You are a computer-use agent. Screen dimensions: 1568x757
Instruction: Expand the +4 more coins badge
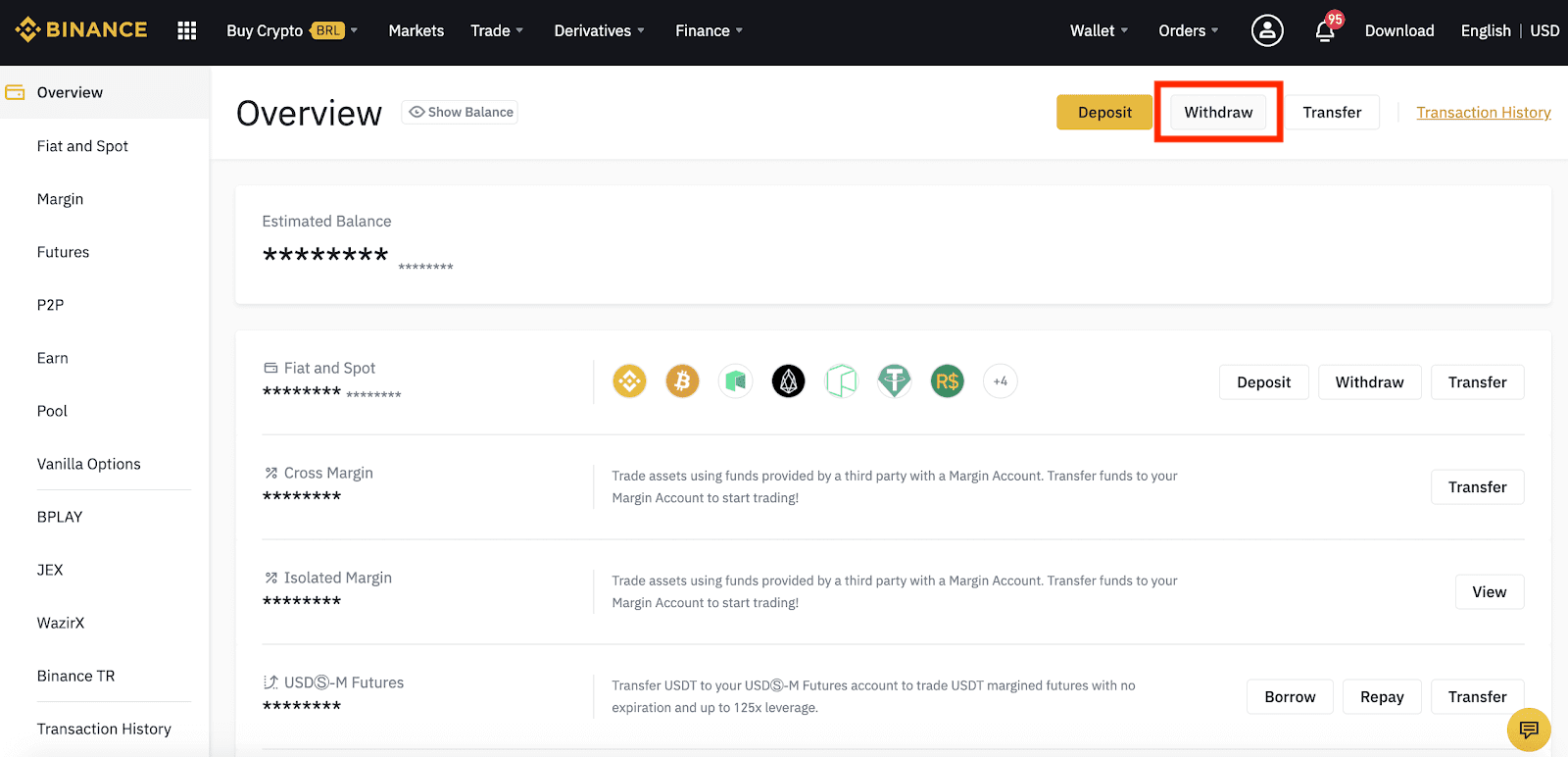coord(1000,381)
